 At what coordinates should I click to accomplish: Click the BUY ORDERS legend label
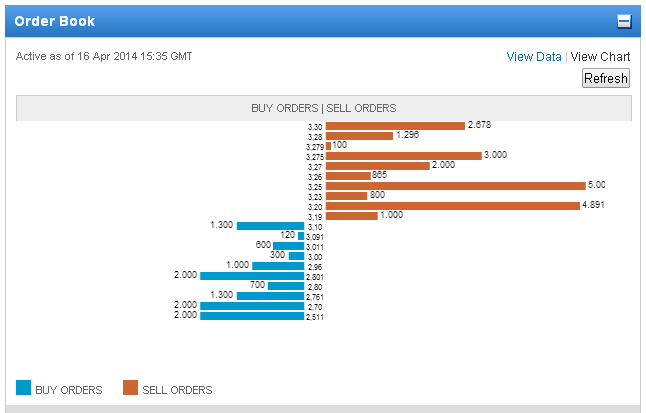[69, 390]
